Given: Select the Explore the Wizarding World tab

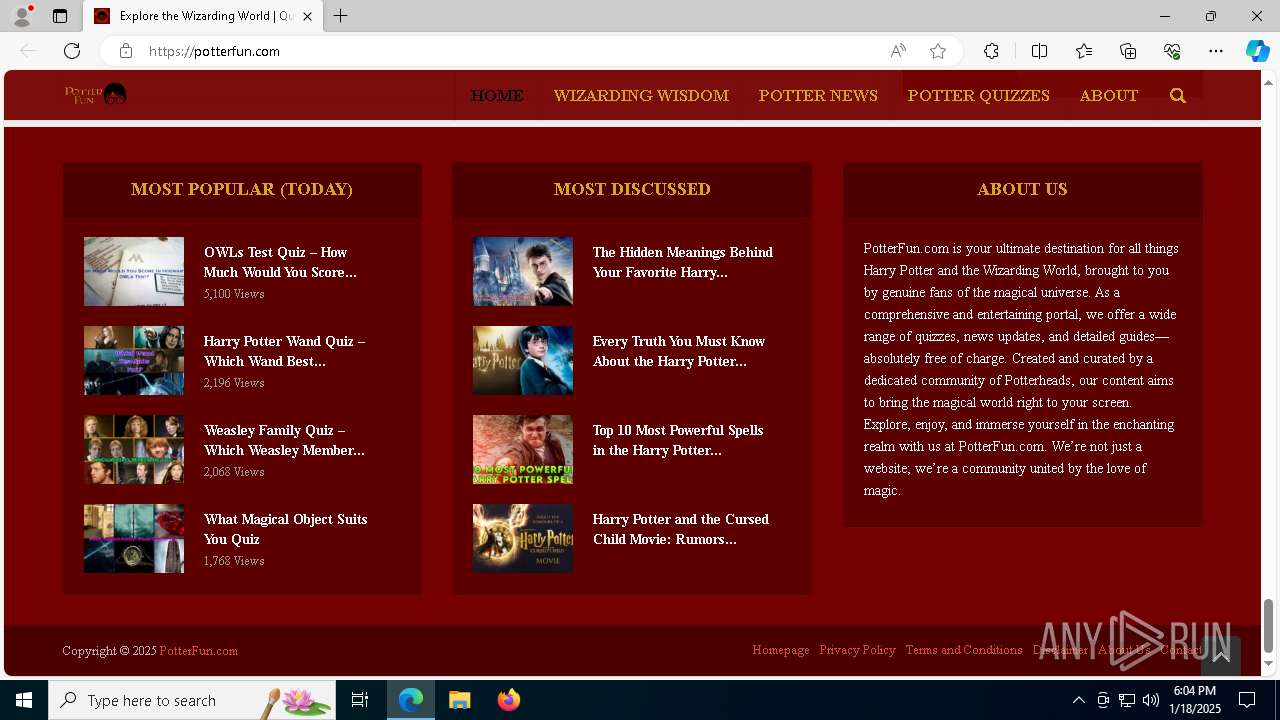Looking at the screenshot, I should 204,16.
